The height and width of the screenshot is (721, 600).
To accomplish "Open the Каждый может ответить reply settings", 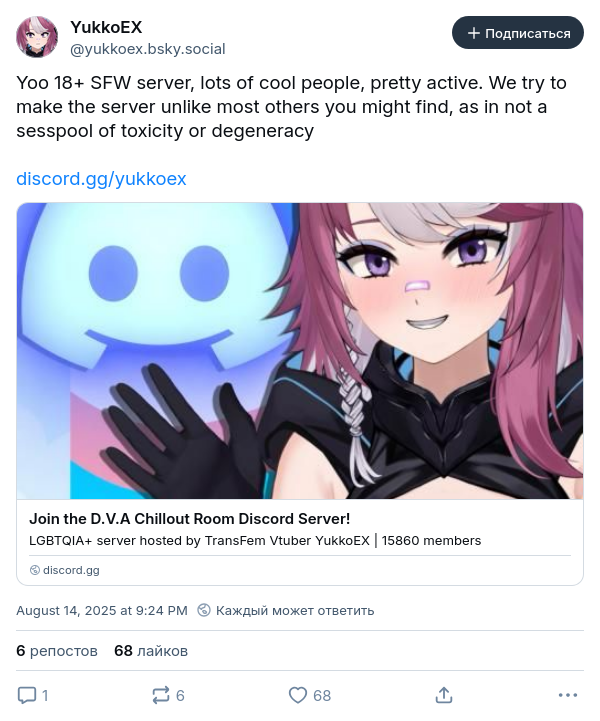I will 295,611.
